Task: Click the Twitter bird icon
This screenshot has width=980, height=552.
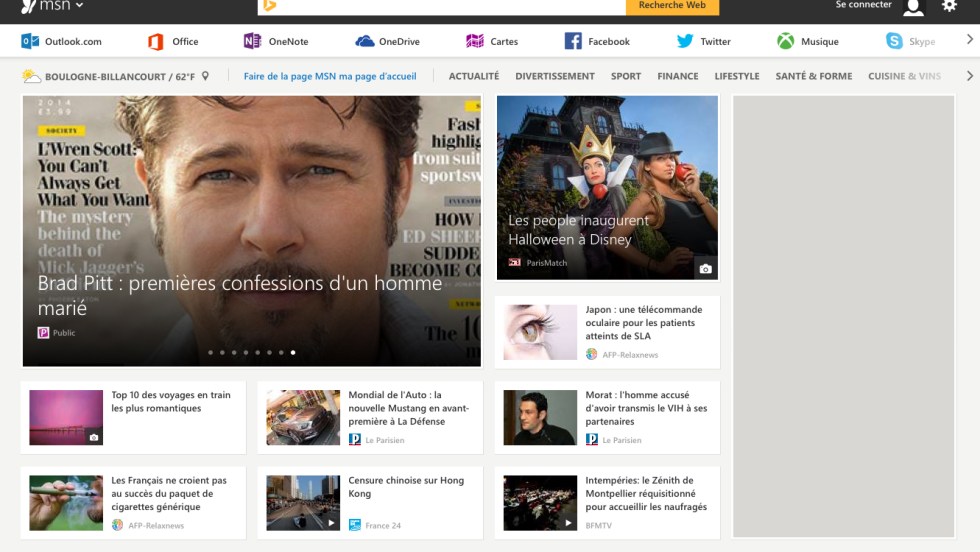Action: pos(685,41)
